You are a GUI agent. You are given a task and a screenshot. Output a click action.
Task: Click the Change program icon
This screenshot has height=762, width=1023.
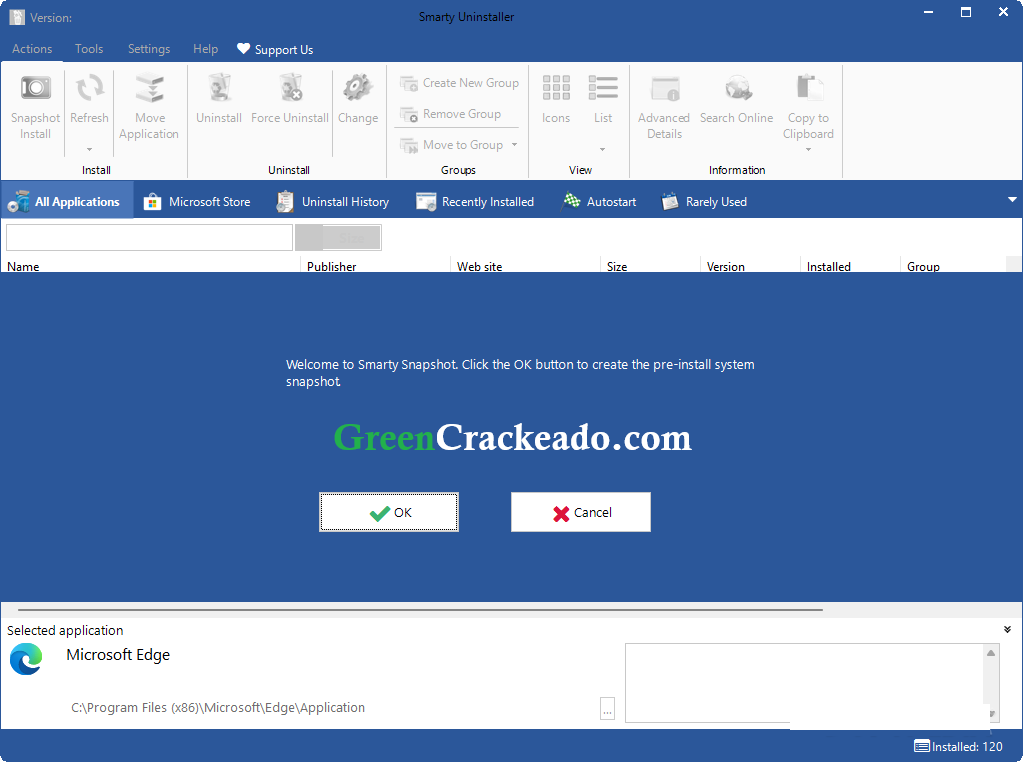[358, 98]
